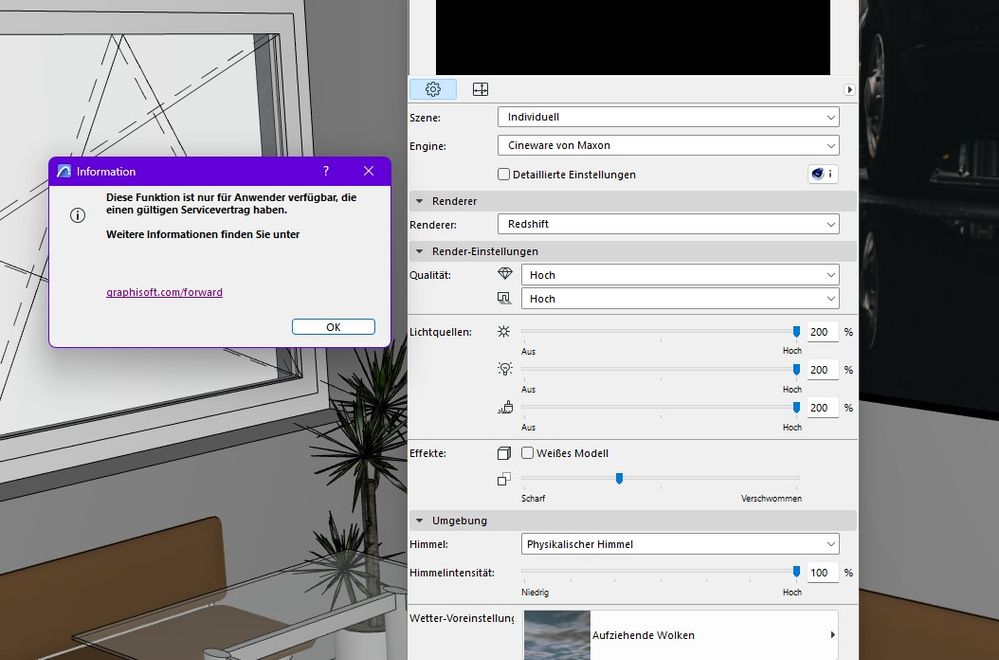Click the illuminating surfaces icon
Screen dimensions: 999x660
505,407
